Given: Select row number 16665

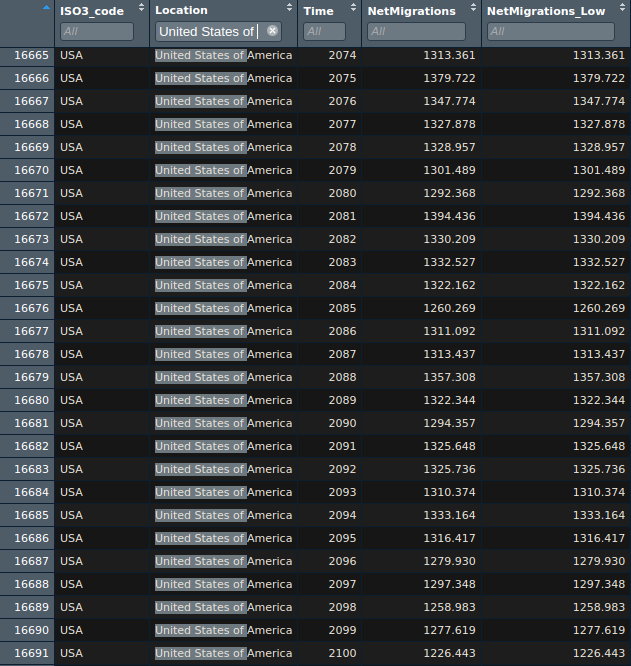Looking at the screenshot, I should coord(30,55).
